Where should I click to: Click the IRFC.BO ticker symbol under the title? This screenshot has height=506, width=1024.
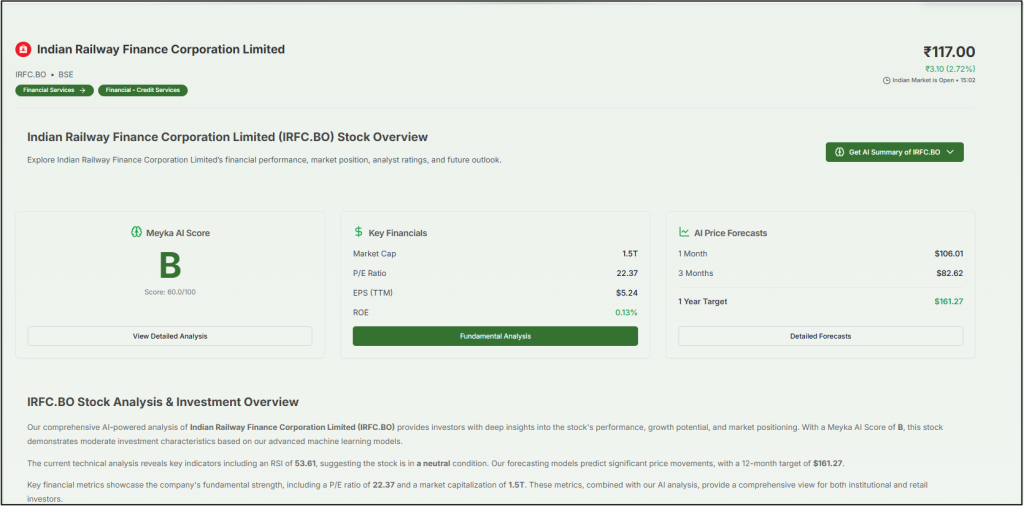point(30,74)
